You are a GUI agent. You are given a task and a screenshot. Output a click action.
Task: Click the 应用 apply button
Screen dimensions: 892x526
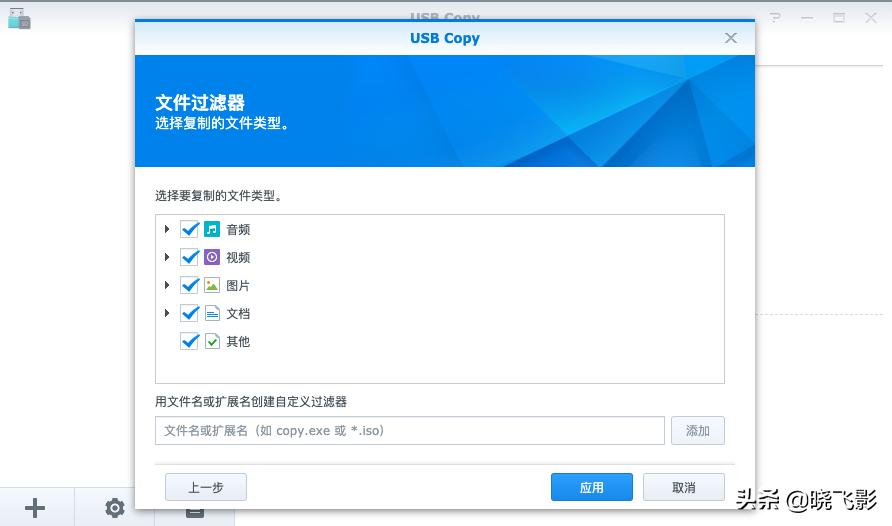pos(592,487)
